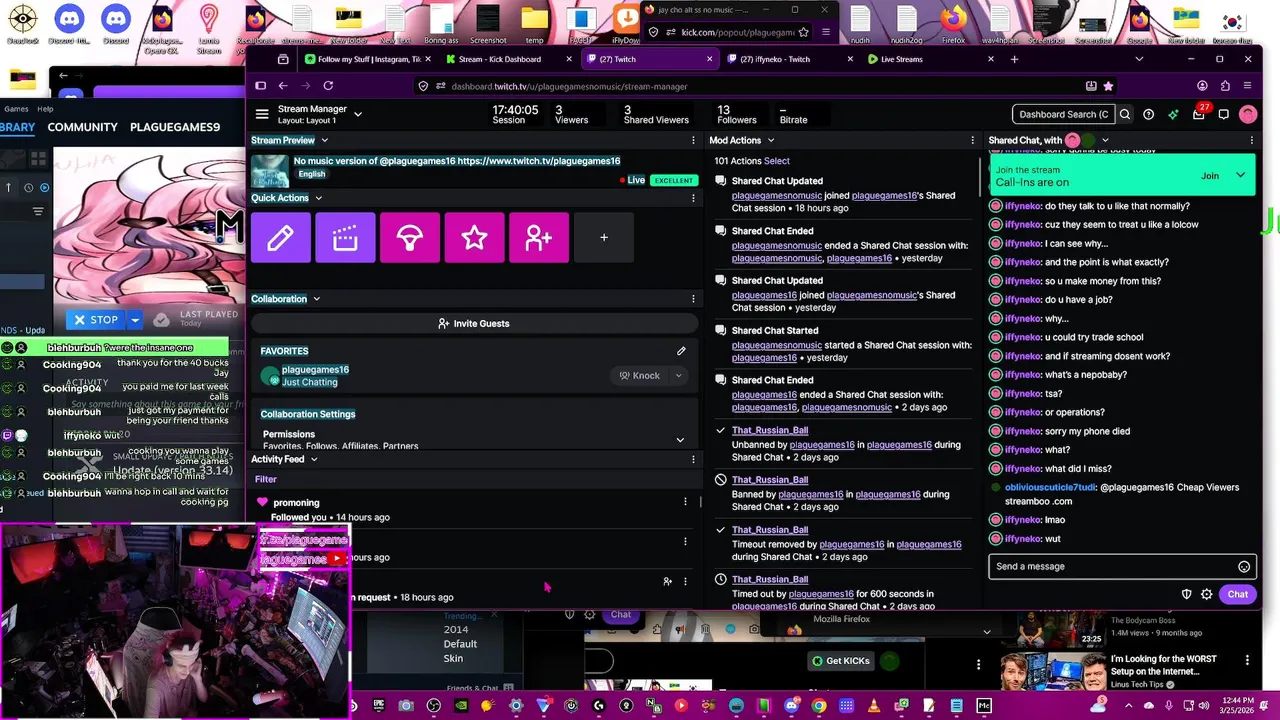The height and width of the screenshot is (720, 1280).
Task: Open Mod Actions panel three-dot menu
Action: (x=972, y=140)
